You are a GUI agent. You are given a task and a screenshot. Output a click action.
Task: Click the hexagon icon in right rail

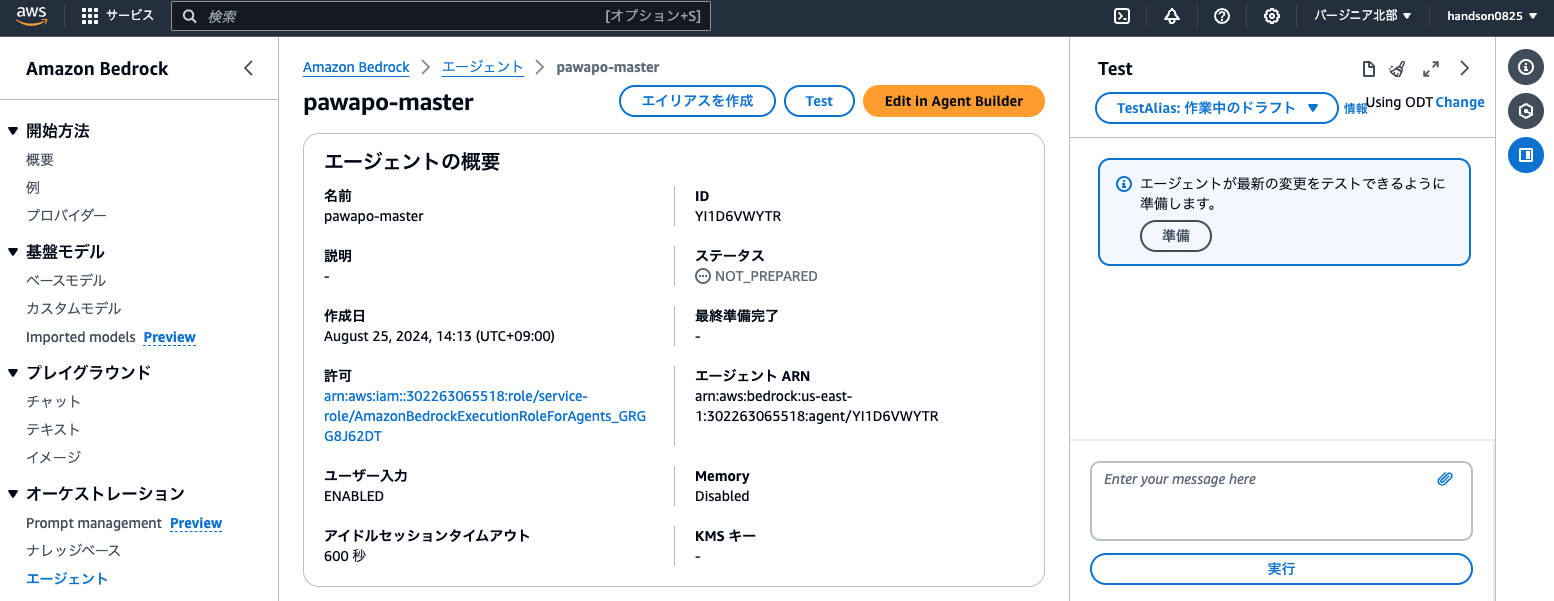click(x=1526, y=111)
